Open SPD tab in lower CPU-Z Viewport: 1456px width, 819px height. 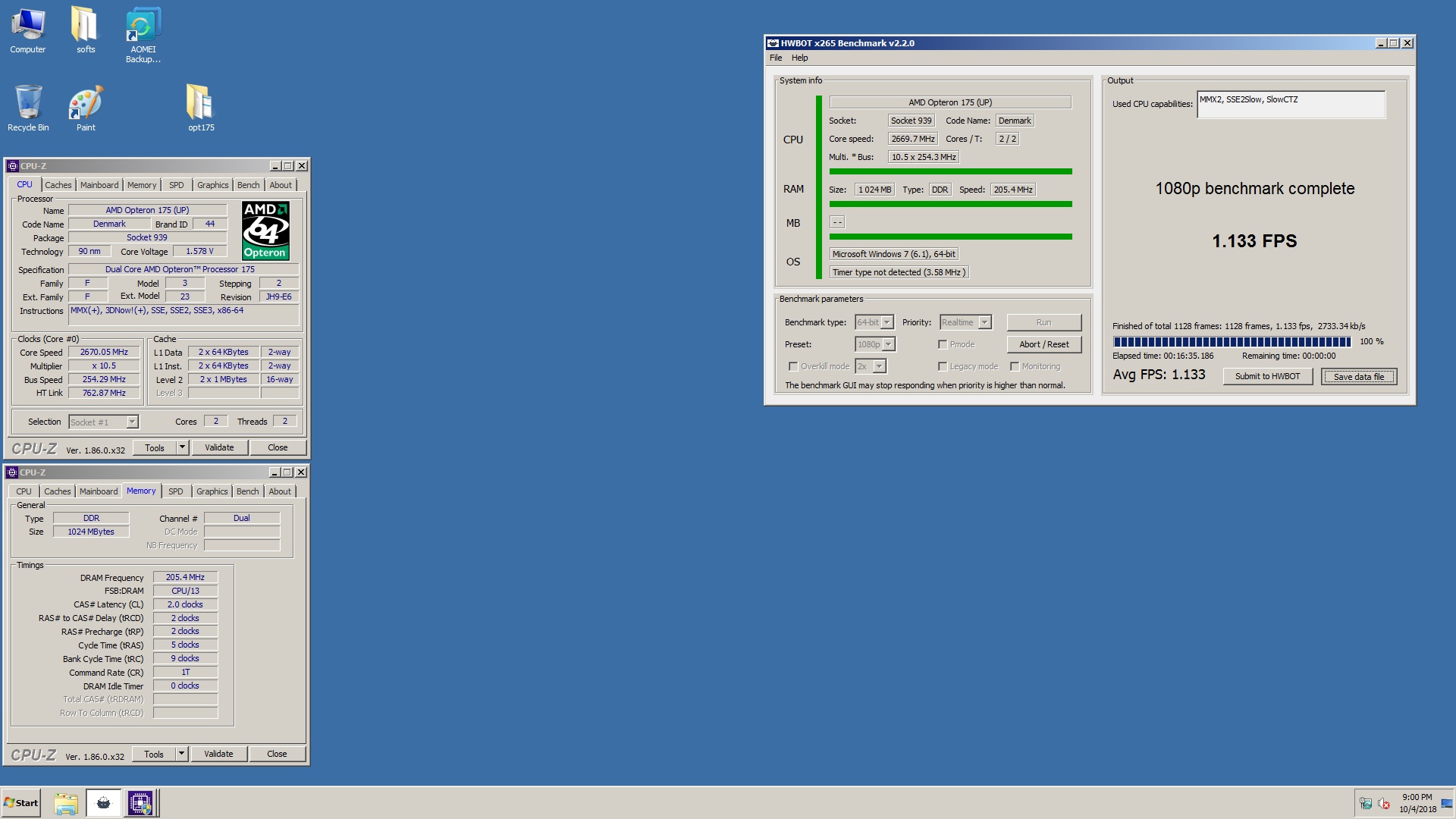176,491
